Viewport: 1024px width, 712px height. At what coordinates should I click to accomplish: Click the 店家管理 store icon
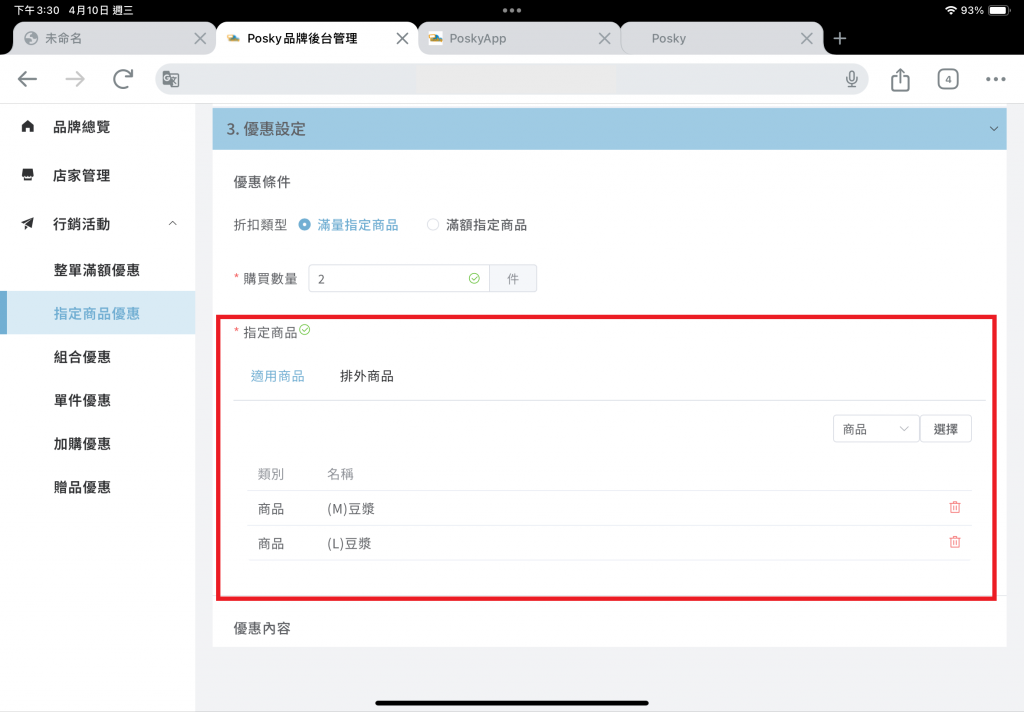click(x=27, y=174)
